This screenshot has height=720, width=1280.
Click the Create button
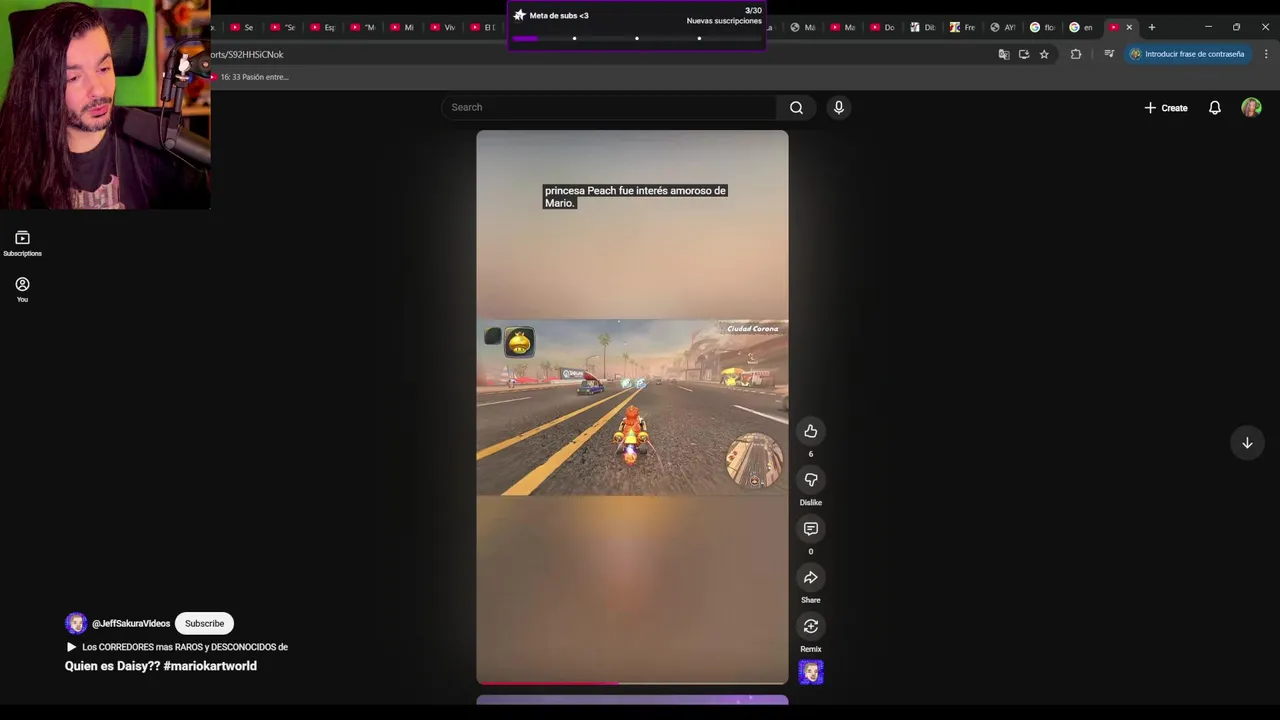1166,107
